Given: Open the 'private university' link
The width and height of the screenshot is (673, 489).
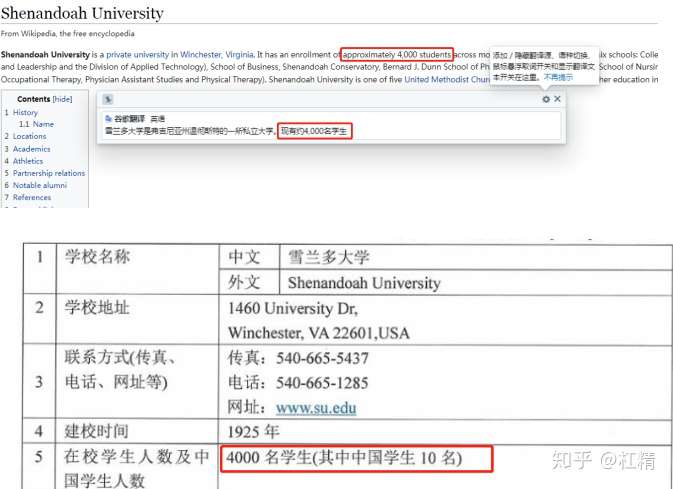Looking at the screenshot, I should click(138, 55).
